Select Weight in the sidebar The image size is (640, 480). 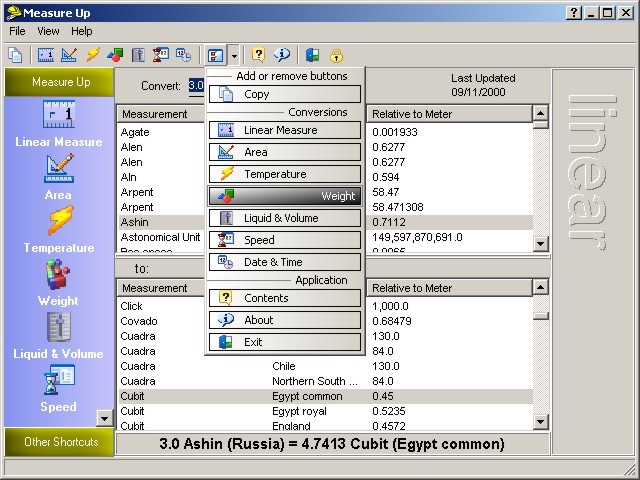pos(58,283)
